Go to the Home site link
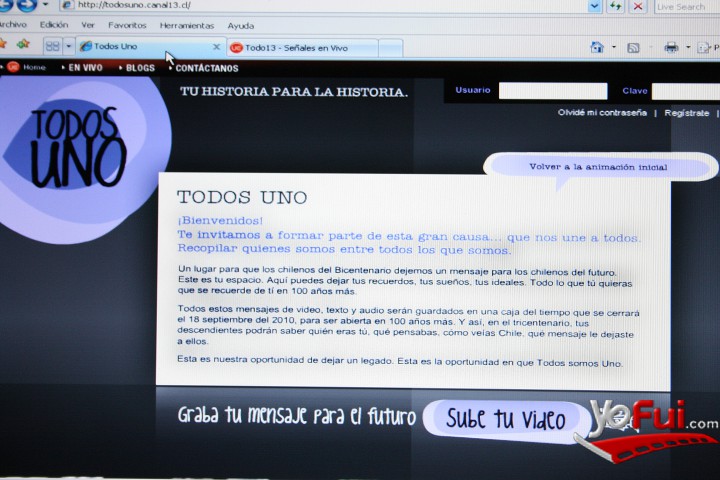This screenshot has height=480, width=720. pyautogui.click(x=34, y=67)
